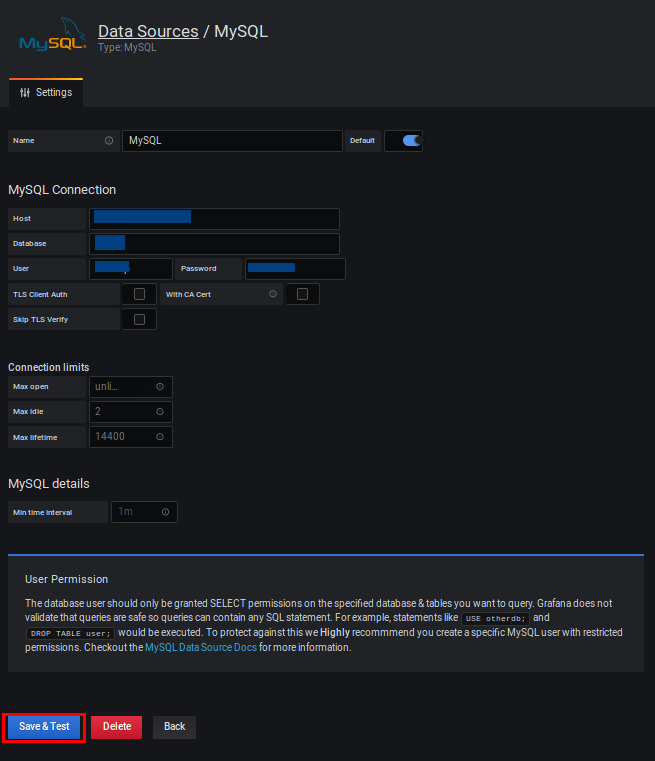Image resolution: width=655 pixels, height=761 pixels.
Task: Click the 'Max lifetime' label
Action: tap(35, 437)
